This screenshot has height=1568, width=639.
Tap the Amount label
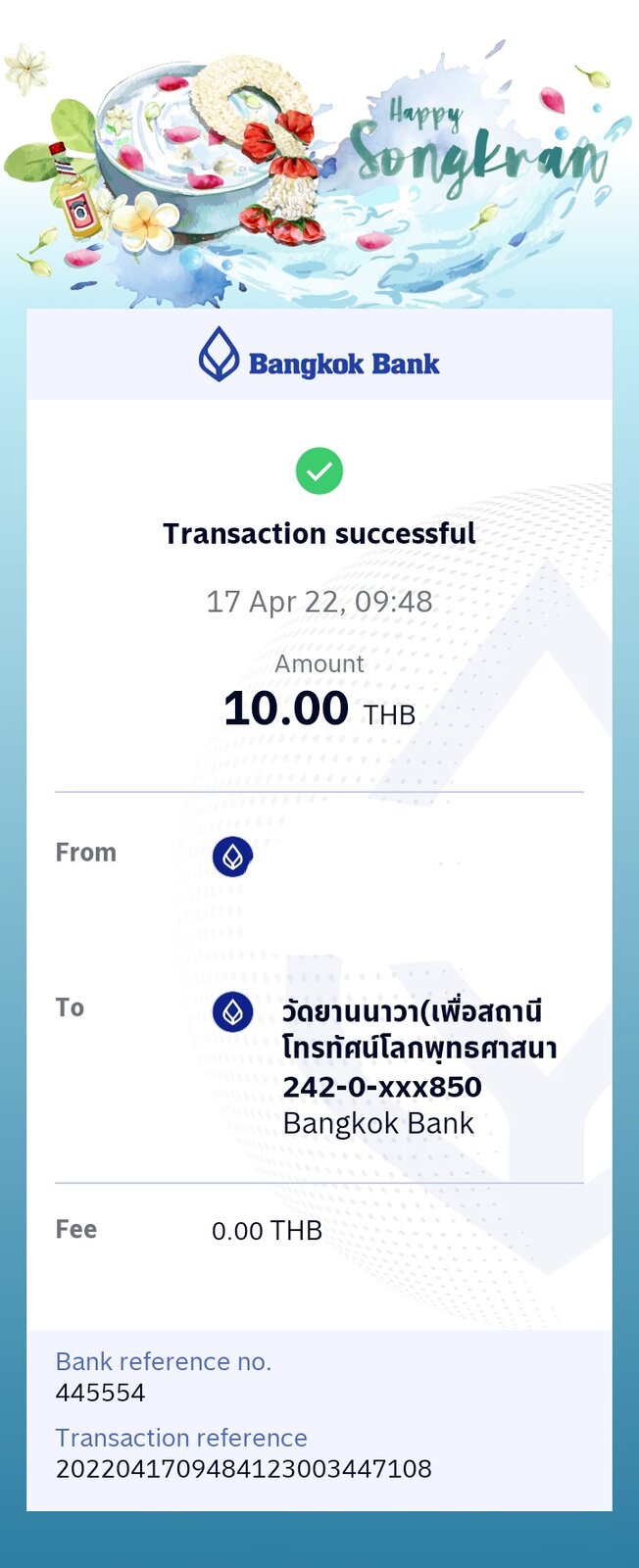click(319, 663)
